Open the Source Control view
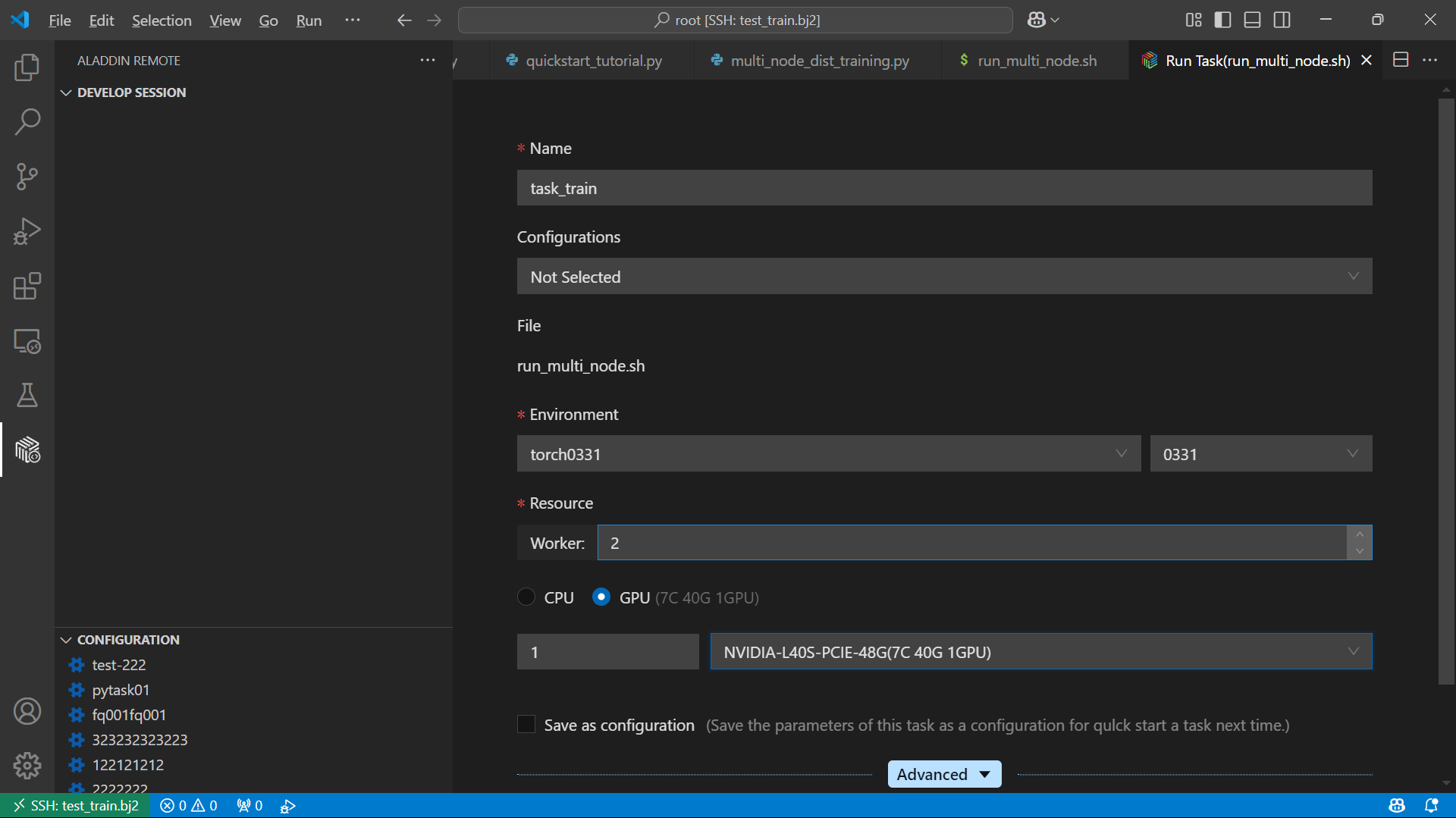This screenshot has height=818, width=1456. [x=27, y=176]
